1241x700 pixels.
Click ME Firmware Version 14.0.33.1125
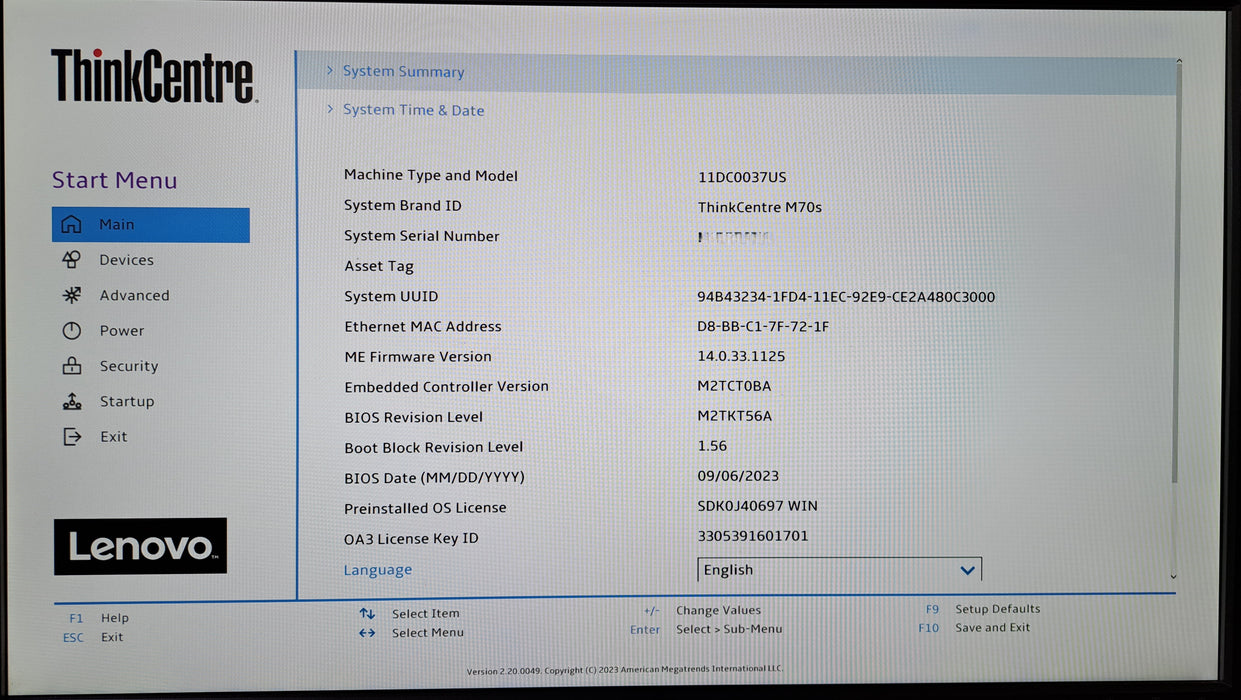[x=741, y=356]
